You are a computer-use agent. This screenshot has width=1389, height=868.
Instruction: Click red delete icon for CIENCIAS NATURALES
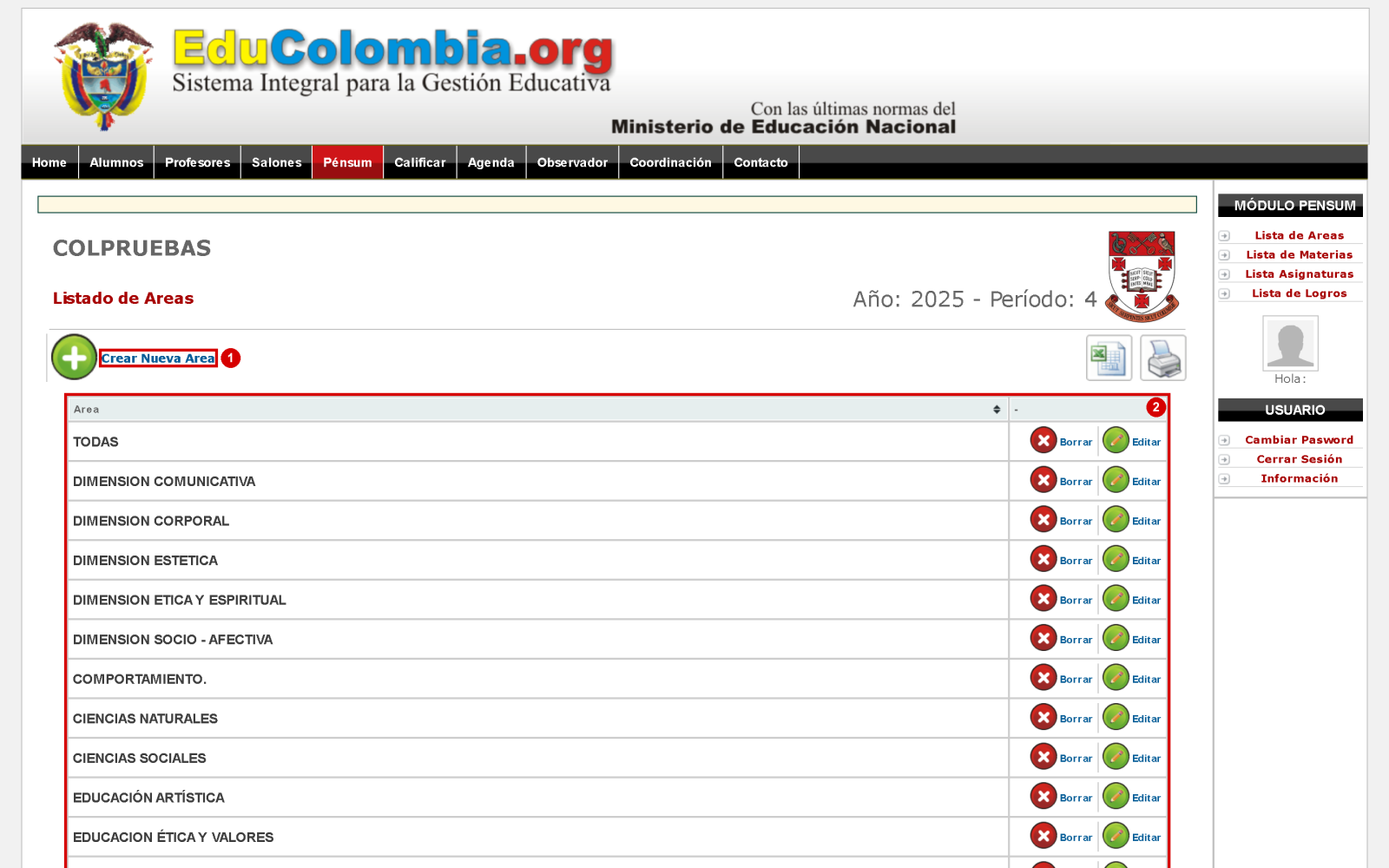pos(1043,718)
